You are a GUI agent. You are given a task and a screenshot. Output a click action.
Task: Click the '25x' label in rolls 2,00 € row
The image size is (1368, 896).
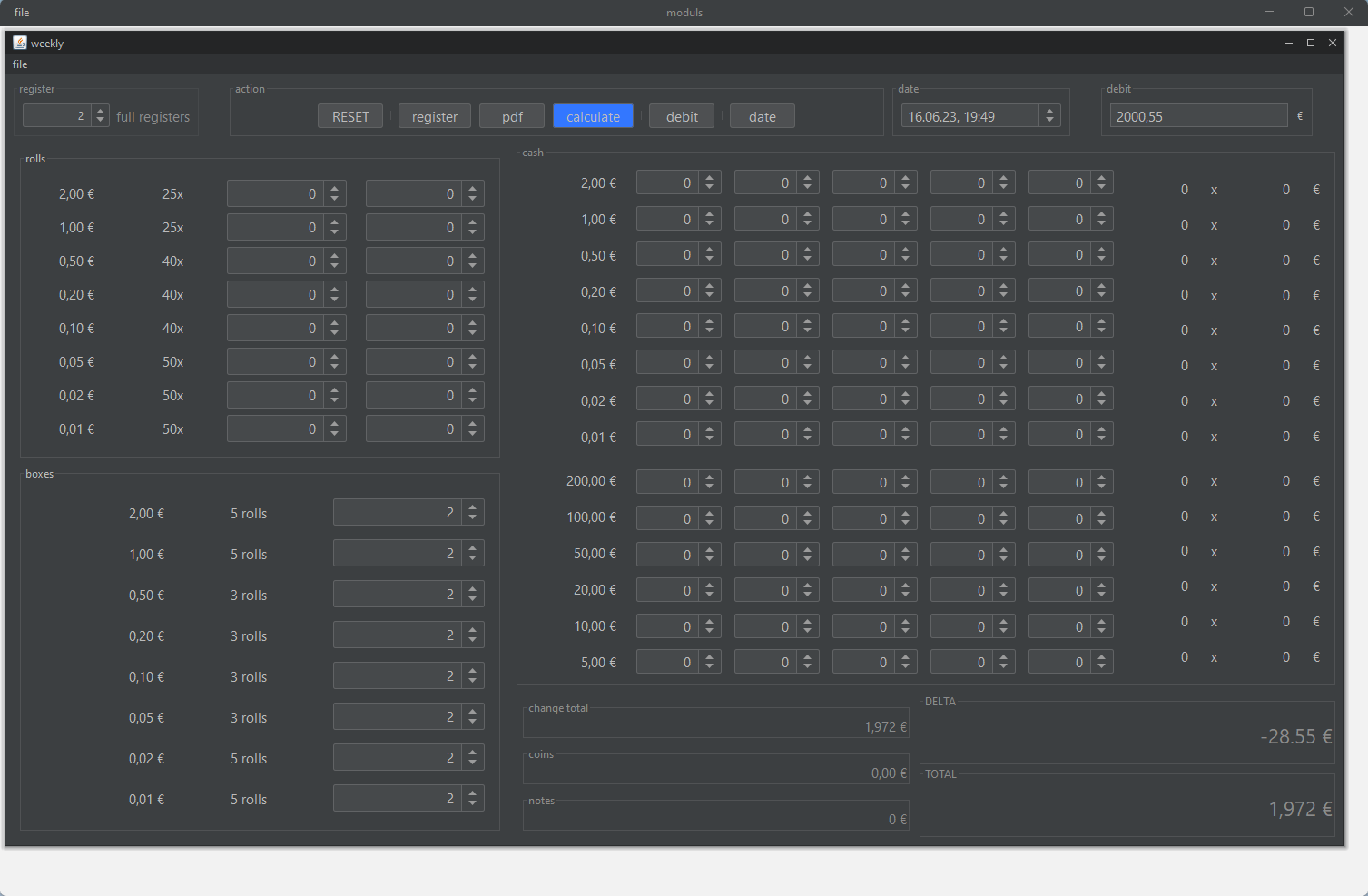click(x=172, y=193)
